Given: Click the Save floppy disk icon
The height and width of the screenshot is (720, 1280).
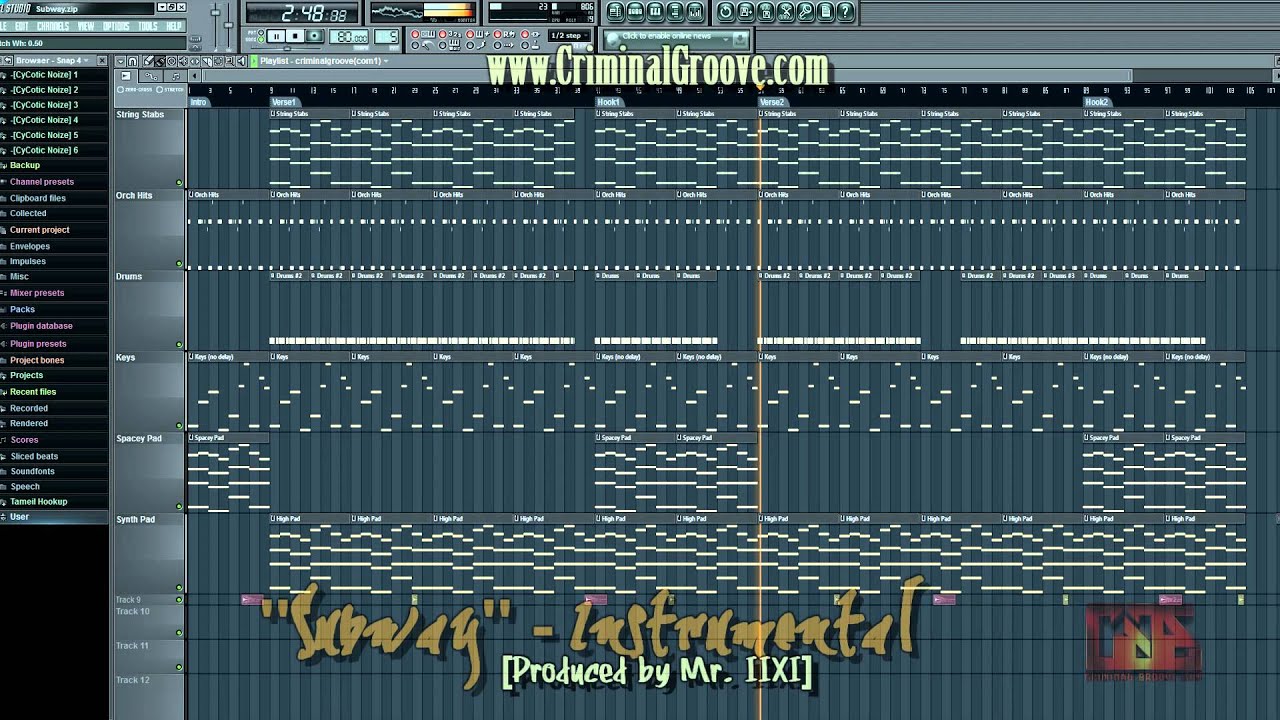Looking at the screenshot, I should [x=765, y=12].
